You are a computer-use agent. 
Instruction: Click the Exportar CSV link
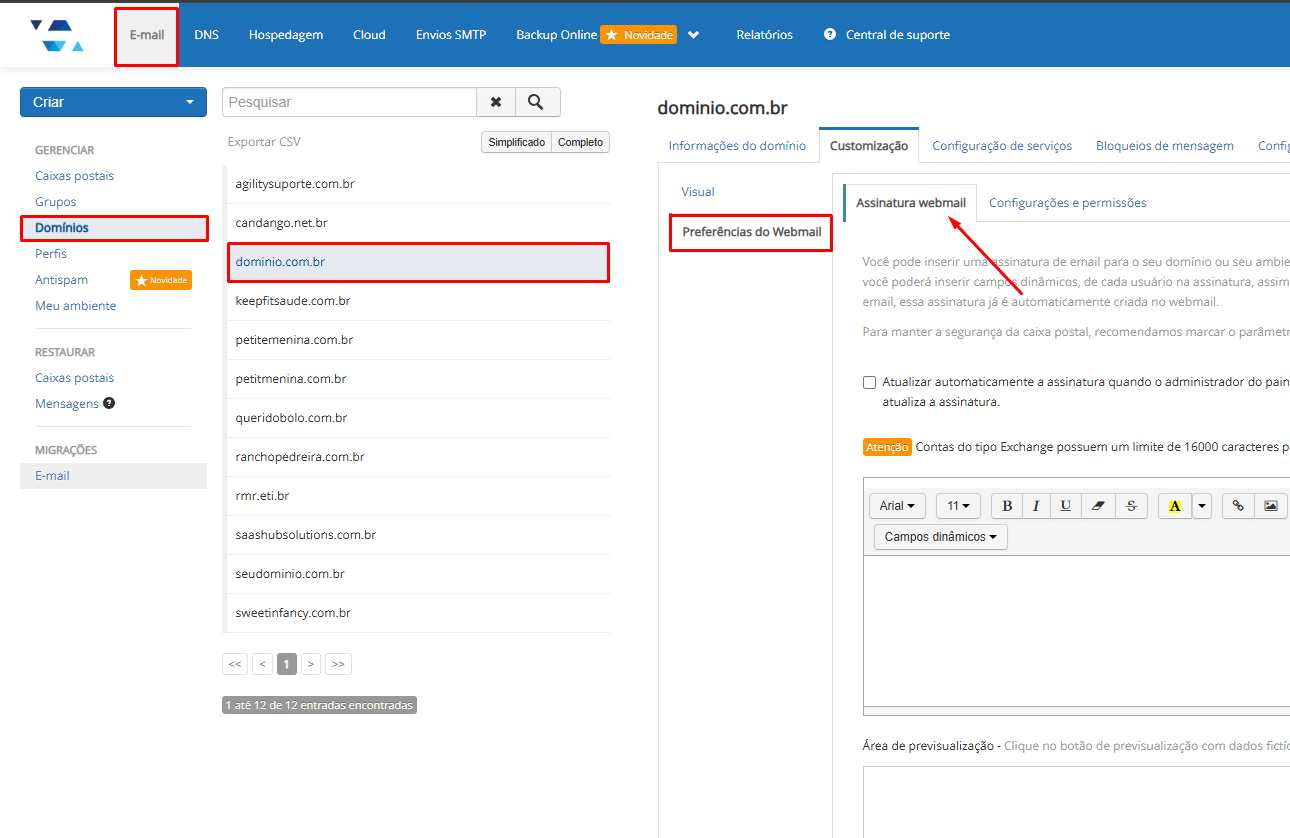point(264,142)
